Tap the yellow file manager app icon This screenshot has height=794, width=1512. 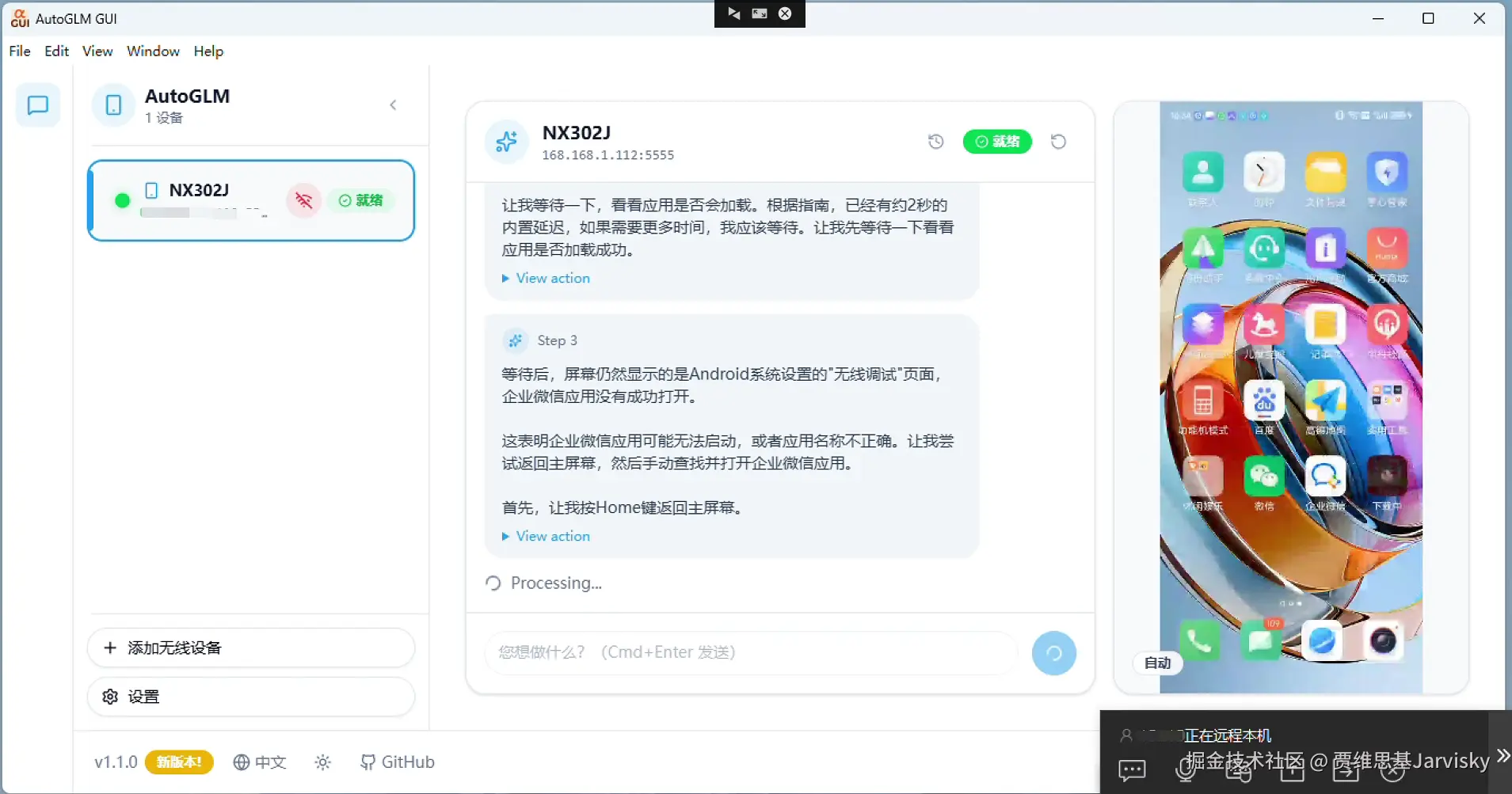tap(1325, 172)
